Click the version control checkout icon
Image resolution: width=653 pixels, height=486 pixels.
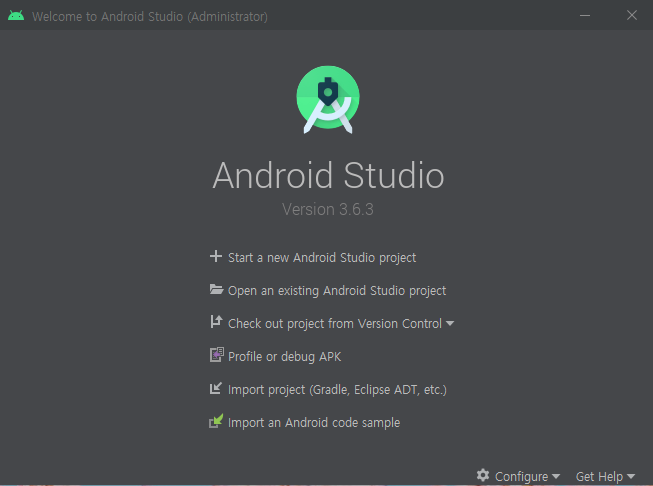pos(216,322)
